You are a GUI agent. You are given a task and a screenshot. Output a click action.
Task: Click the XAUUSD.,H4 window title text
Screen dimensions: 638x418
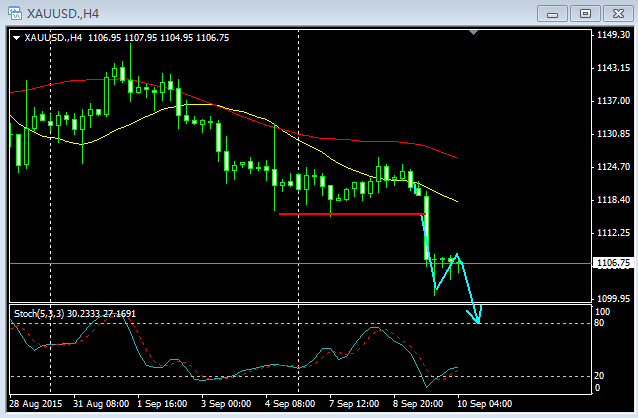(63, 14)
